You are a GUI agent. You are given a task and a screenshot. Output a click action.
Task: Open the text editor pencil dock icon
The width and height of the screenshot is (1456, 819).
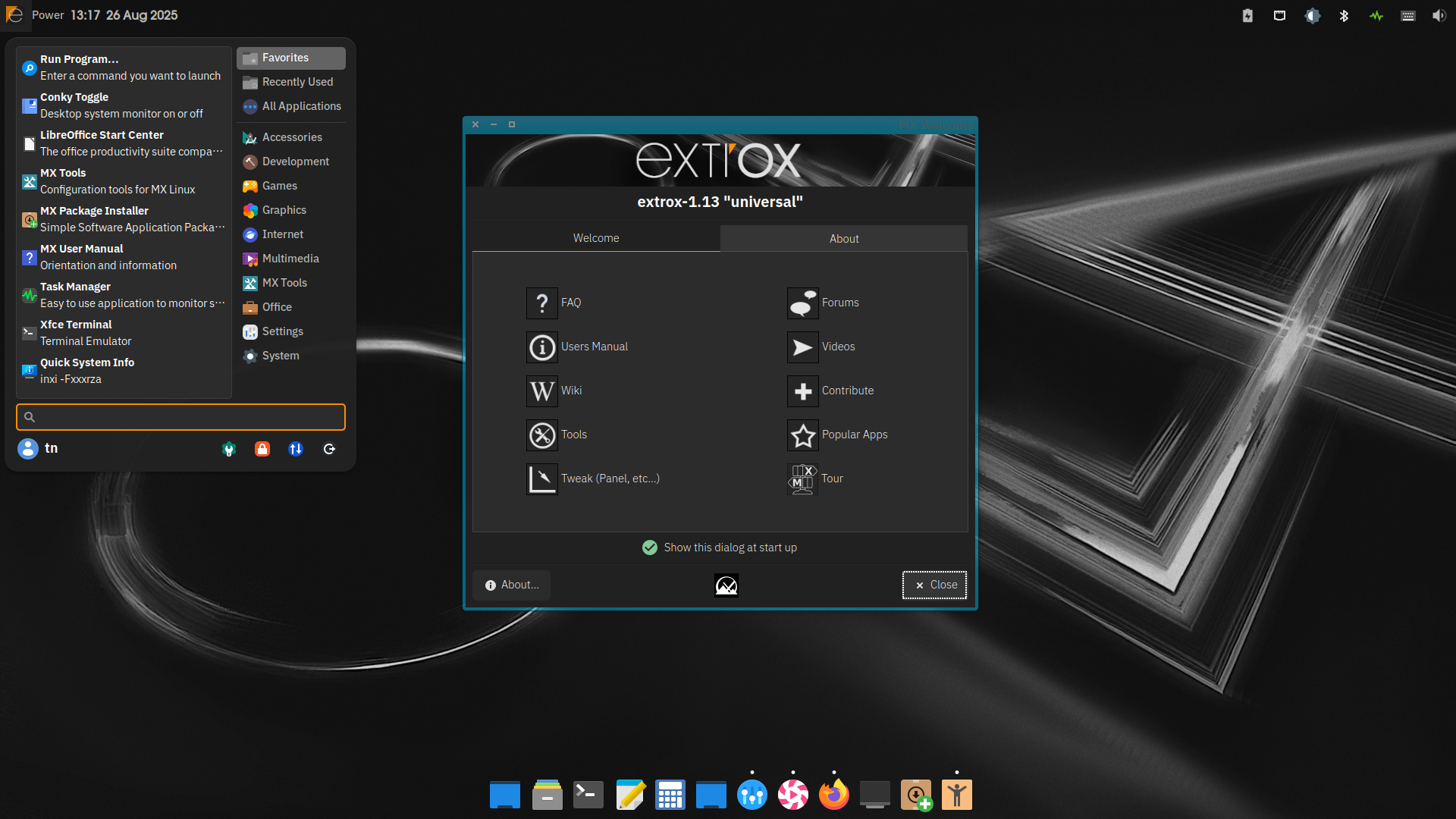click(629, 795)
